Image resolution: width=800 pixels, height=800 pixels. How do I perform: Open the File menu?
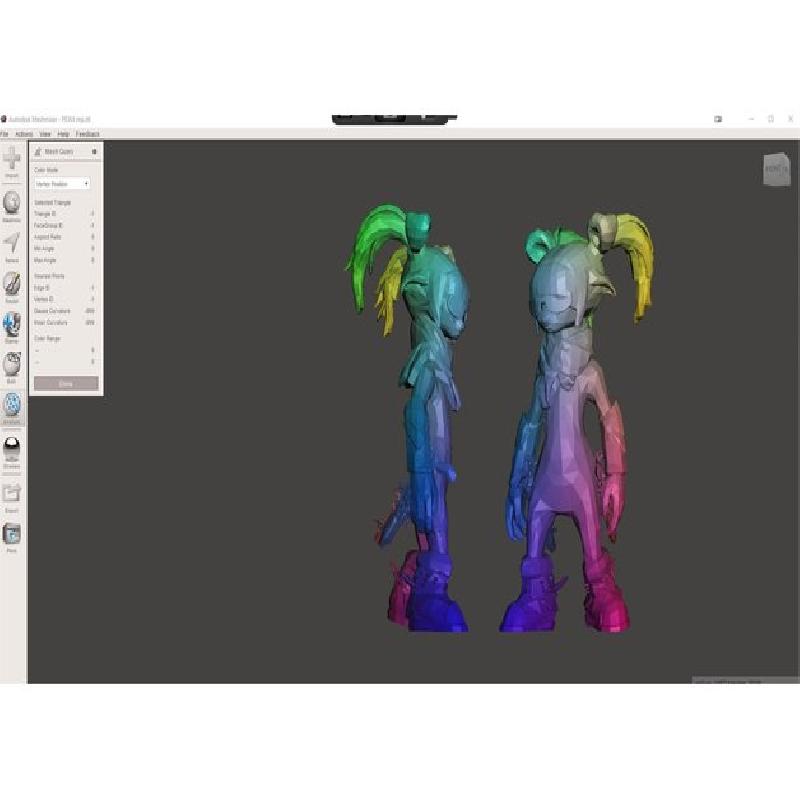(x=4, y=133)
